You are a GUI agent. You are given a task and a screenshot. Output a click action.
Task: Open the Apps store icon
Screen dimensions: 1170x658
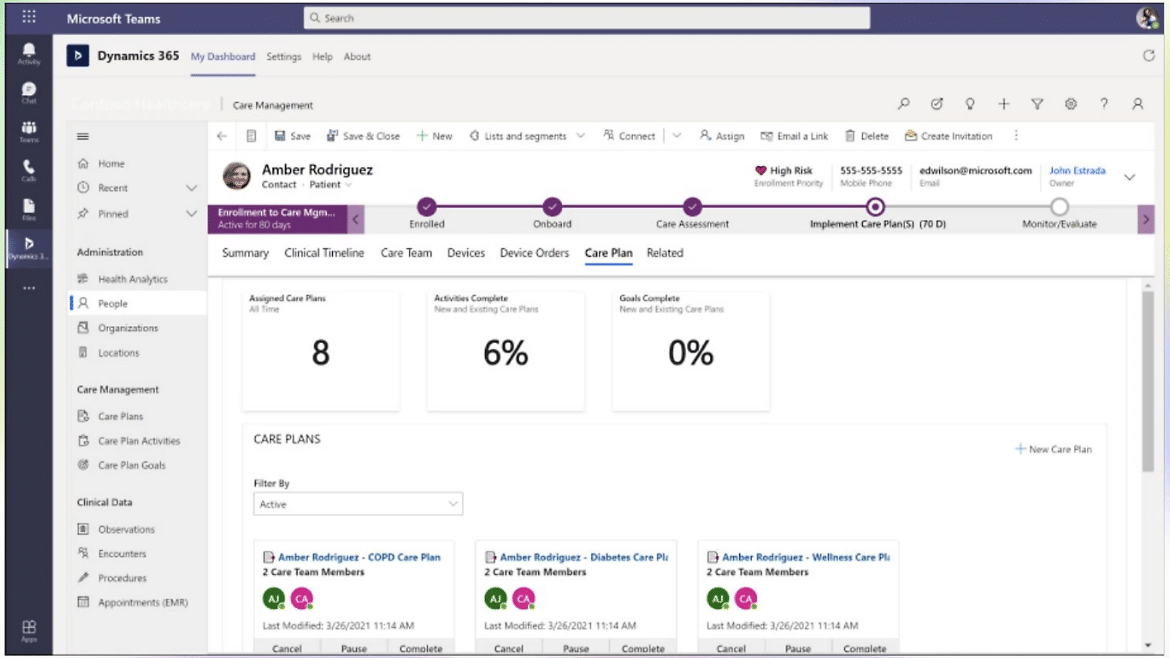pos(29,630)
